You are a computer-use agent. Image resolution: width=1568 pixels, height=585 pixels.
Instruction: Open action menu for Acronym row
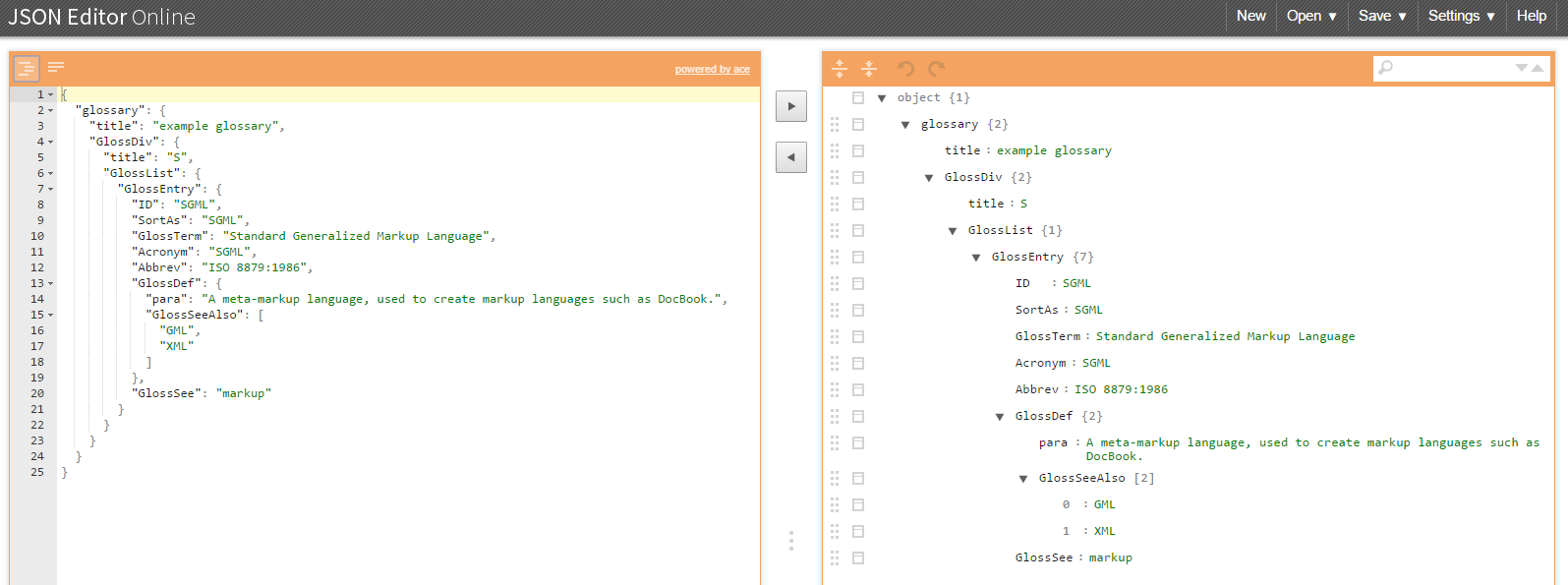pos(858,364)
